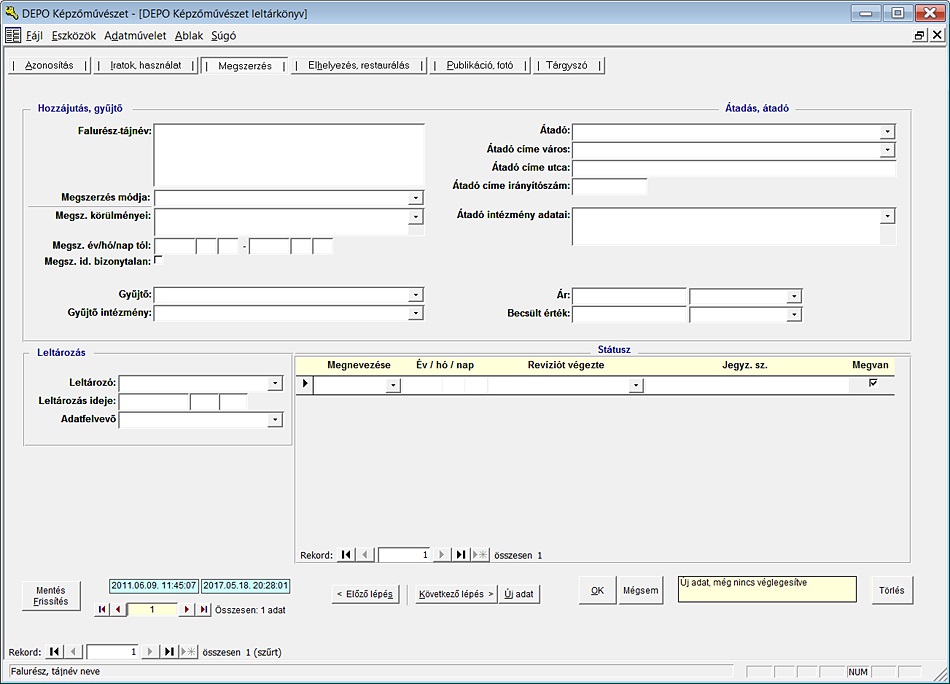Open the Gyűjtő intézmény dropdown
Screen dimensions: 950x684
(x=416, y=313)
